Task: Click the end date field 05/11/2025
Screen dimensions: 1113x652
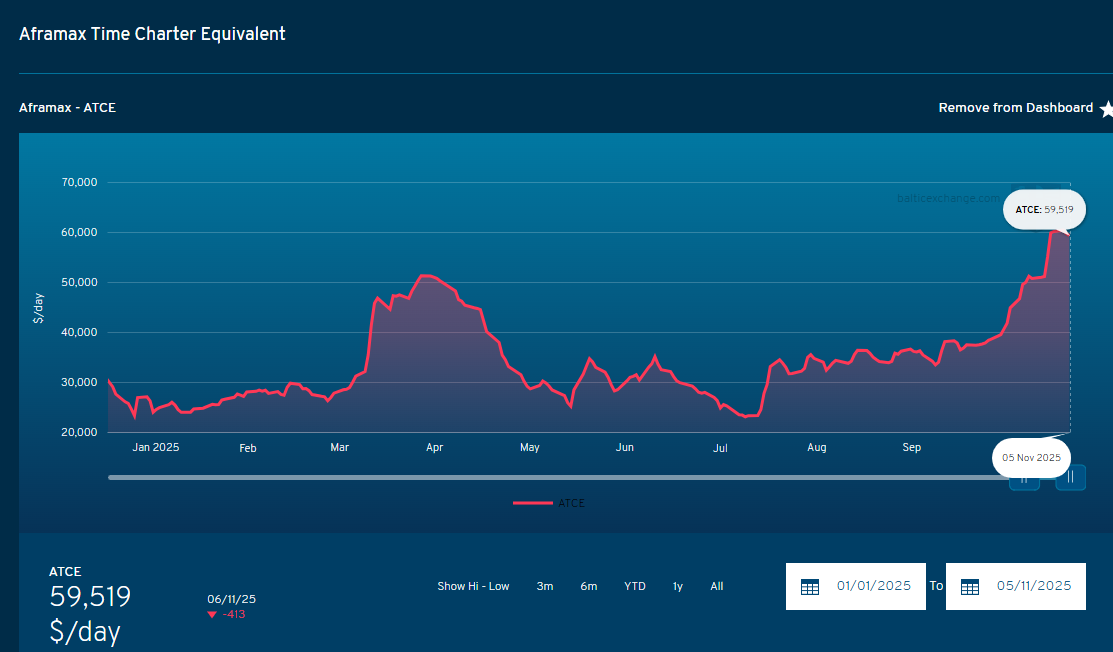Action: [1033, 586]
